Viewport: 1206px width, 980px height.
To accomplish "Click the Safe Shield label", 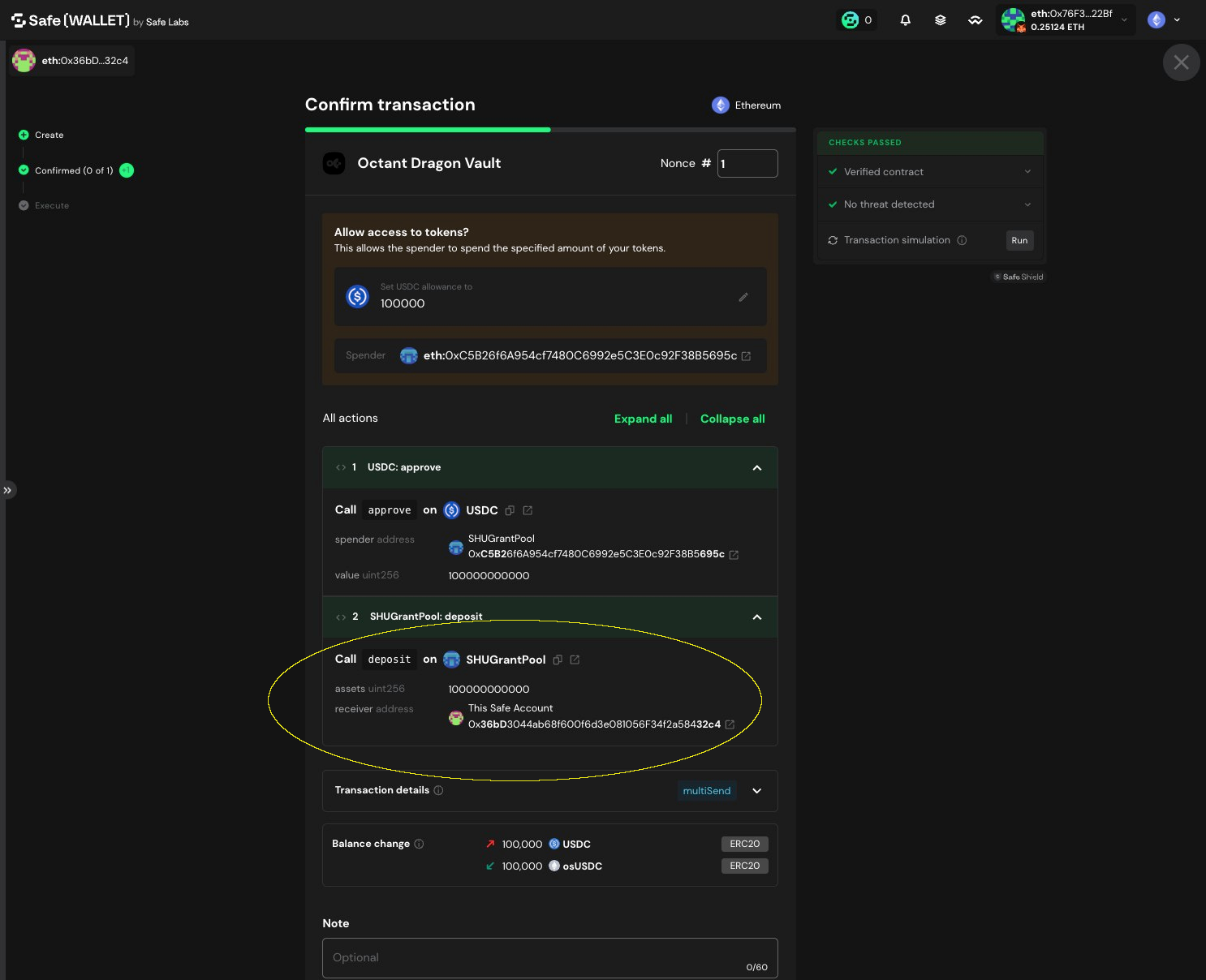I will (x=1019, y=277).
